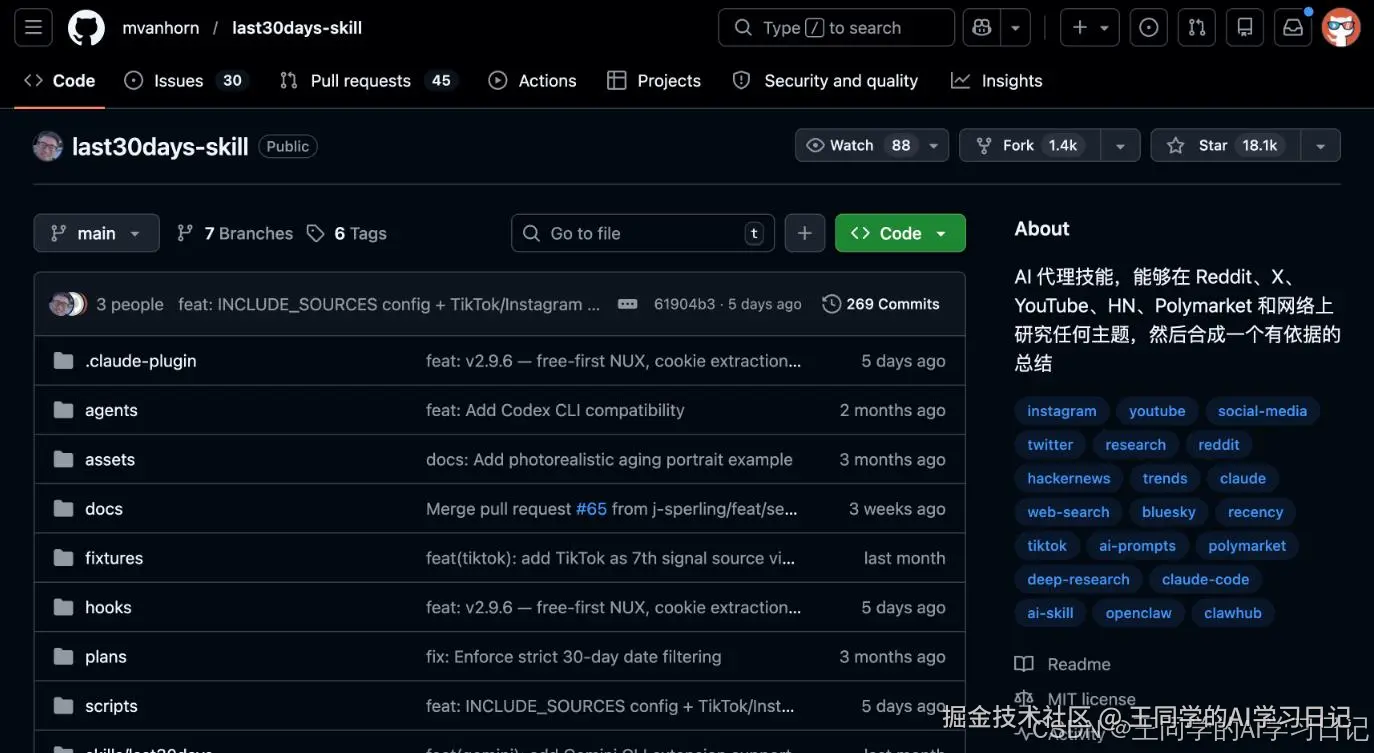This screenshot has height=753, width=1374.
Task: Click the agents folder icon
Action: click(64, 410)
